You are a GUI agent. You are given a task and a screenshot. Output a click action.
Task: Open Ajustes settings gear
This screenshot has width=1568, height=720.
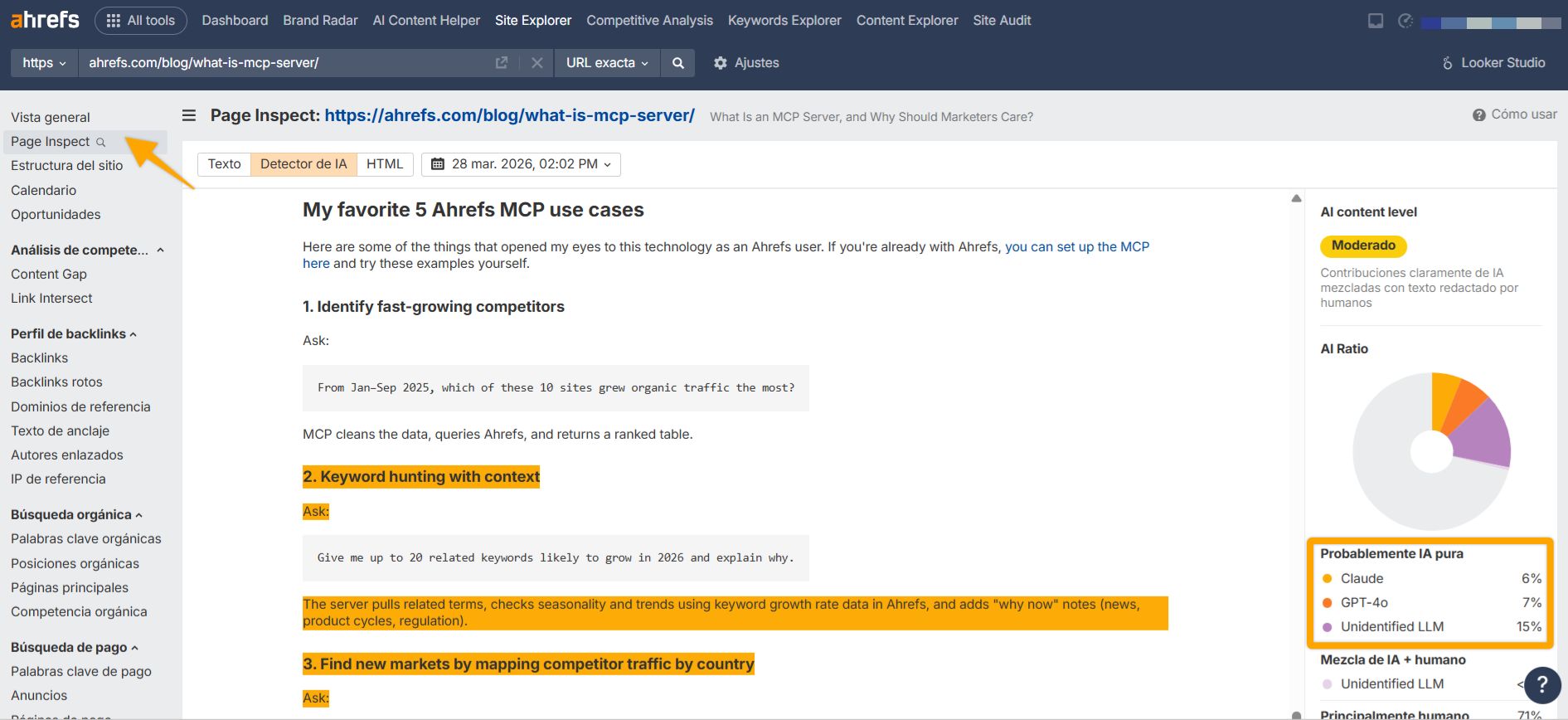click(746, 63)
